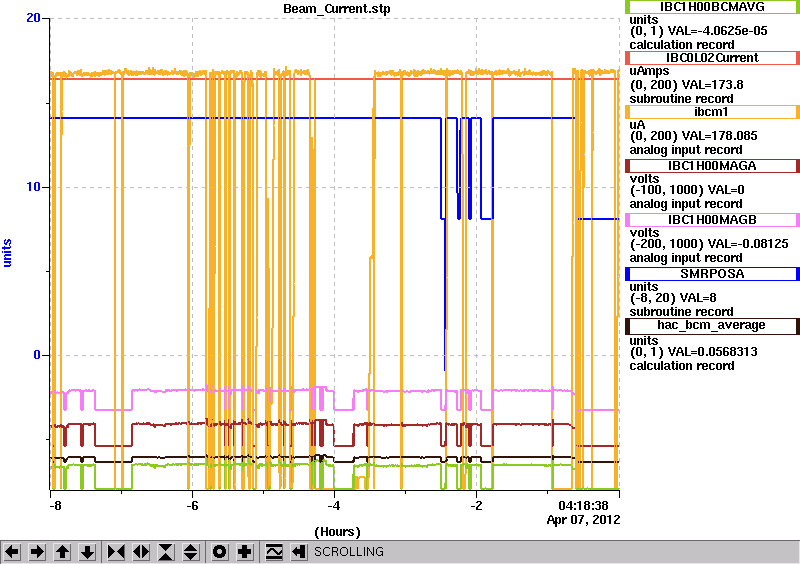Screen dimensions: 800x564
Task: Select the IBC0L02Current curve legend label
Action: point(712,58)
